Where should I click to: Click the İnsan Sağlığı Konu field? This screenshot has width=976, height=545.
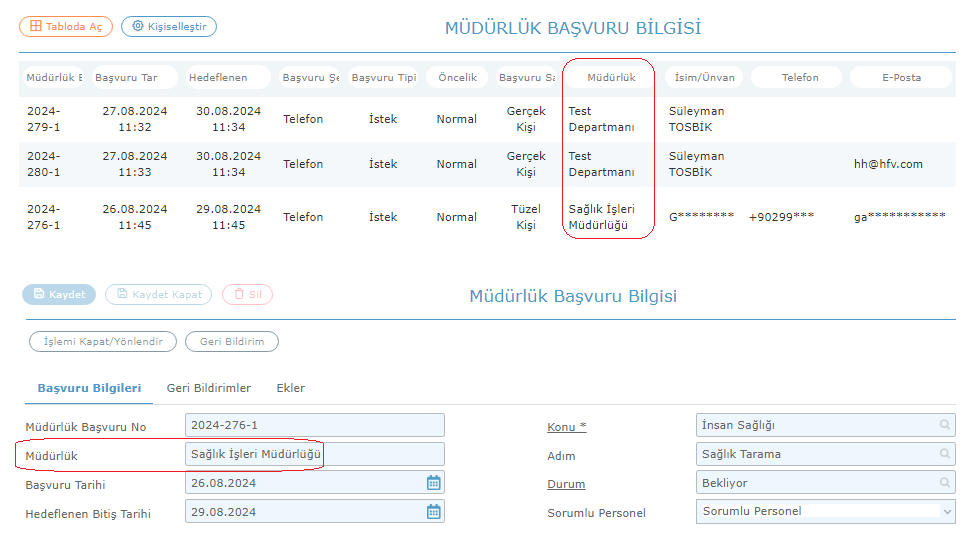(825, 425)
